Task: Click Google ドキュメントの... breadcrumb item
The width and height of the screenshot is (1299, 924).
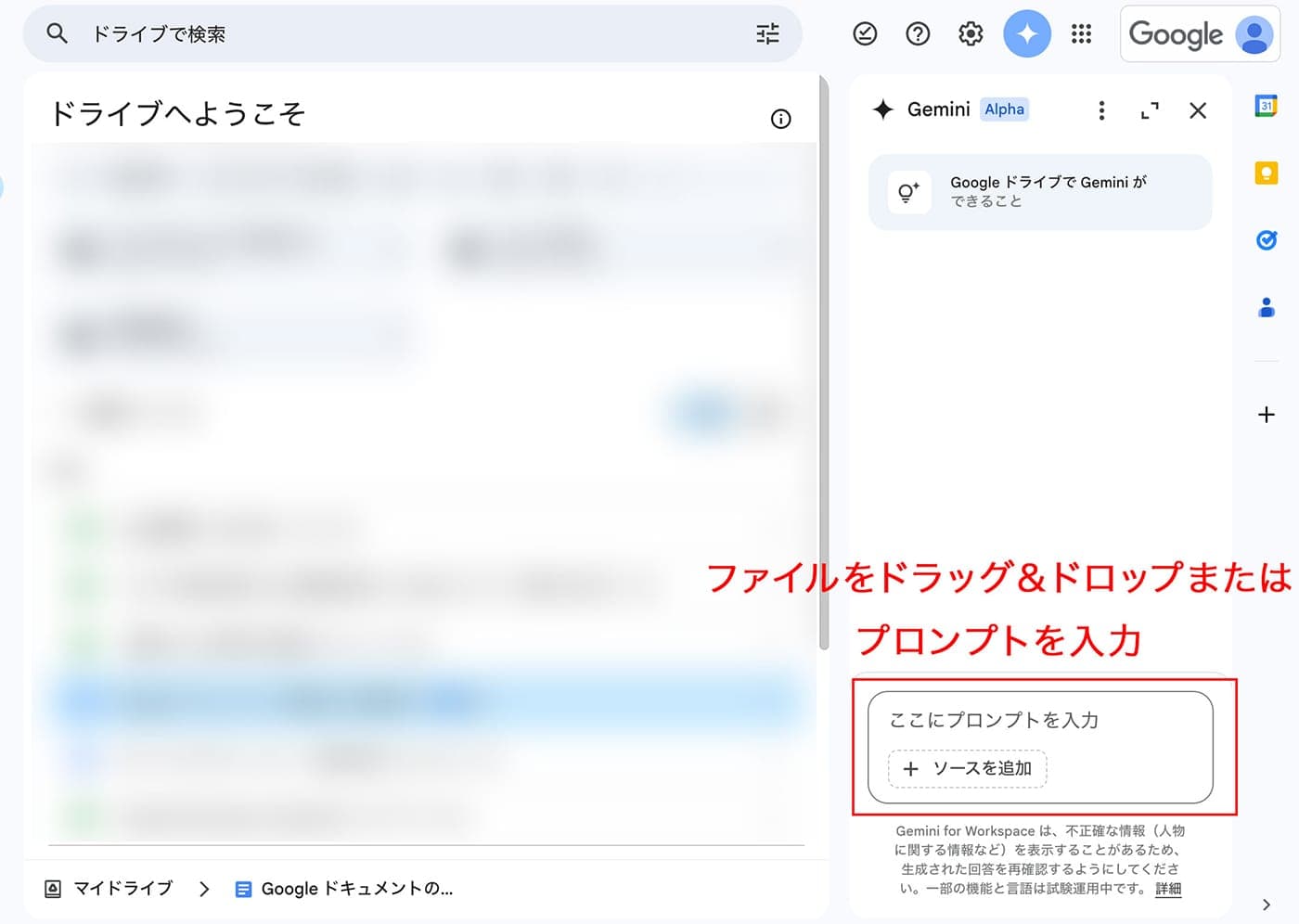Action: [344, 889]
